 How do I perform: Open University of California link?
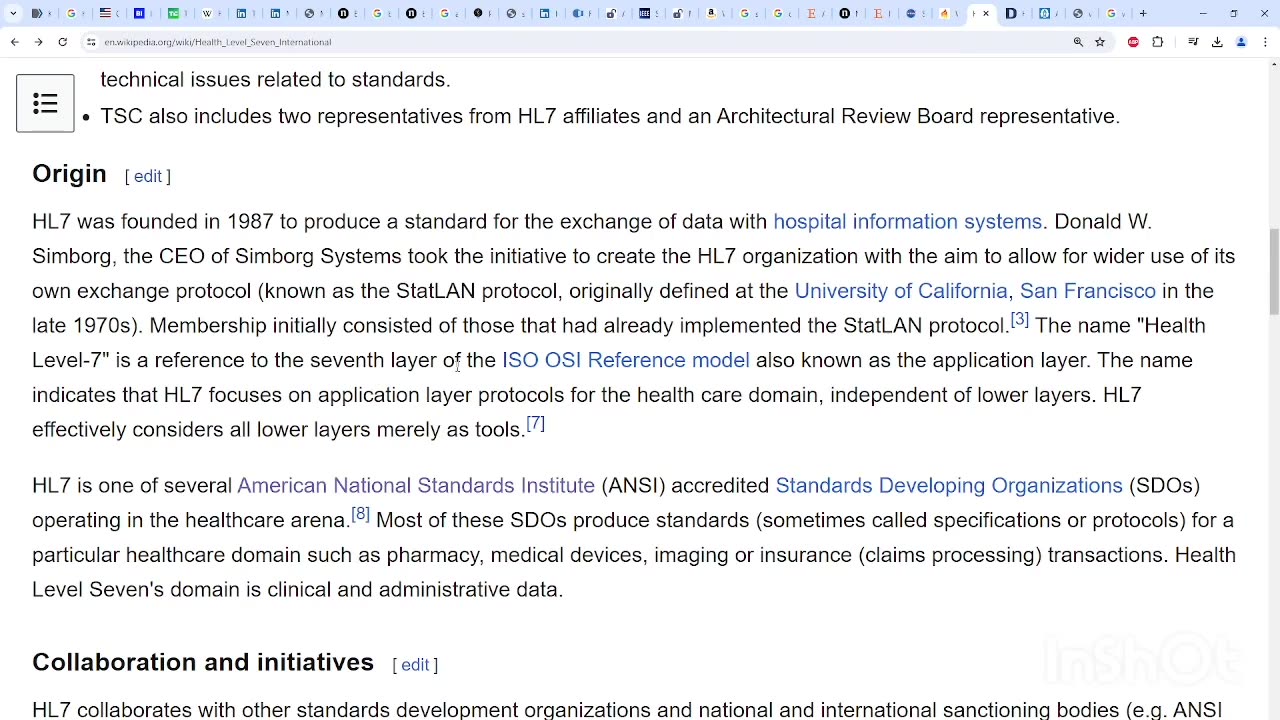[901, 291]
